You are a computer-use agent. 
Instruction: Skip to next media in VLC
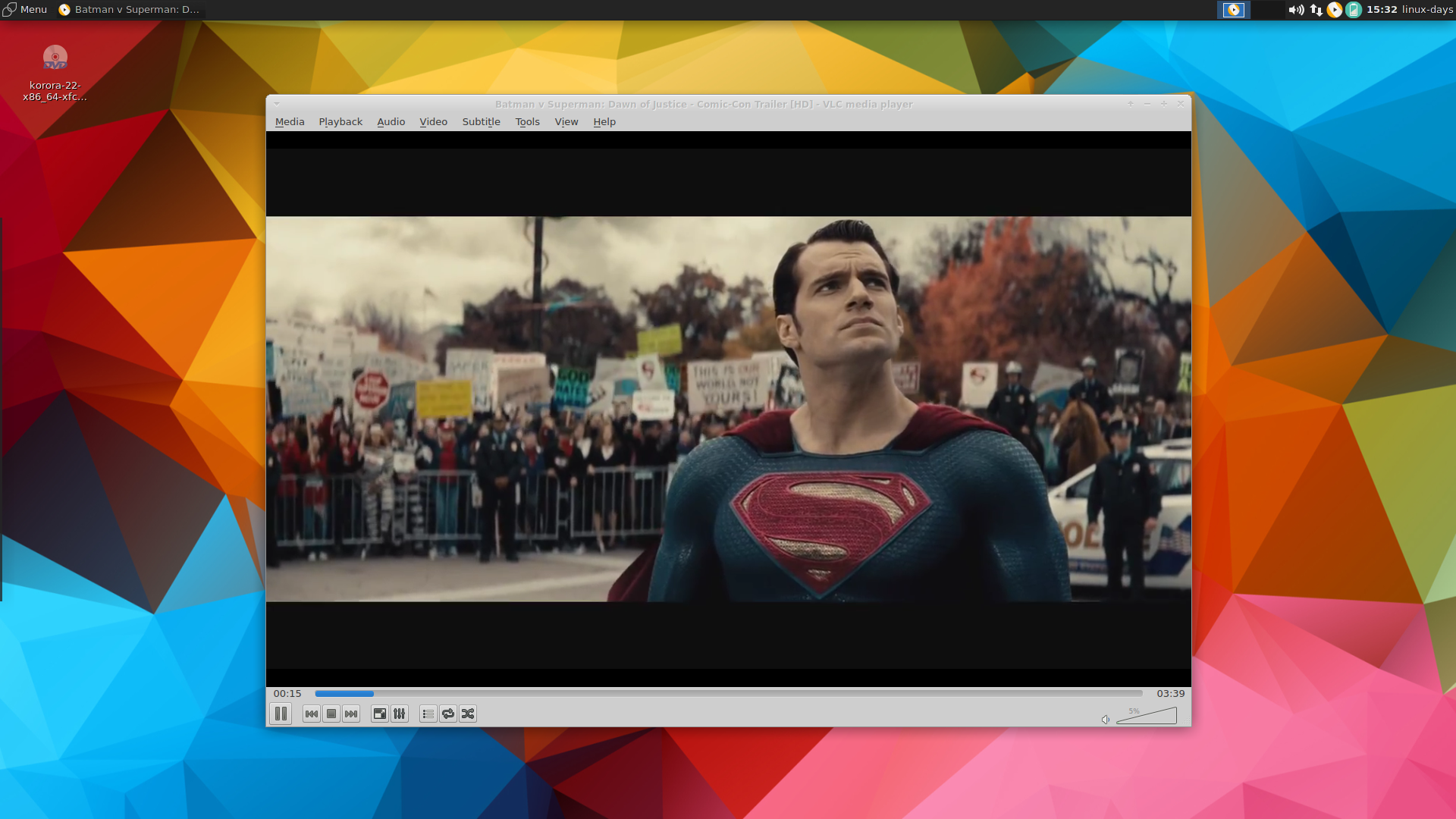pos(351,714)
